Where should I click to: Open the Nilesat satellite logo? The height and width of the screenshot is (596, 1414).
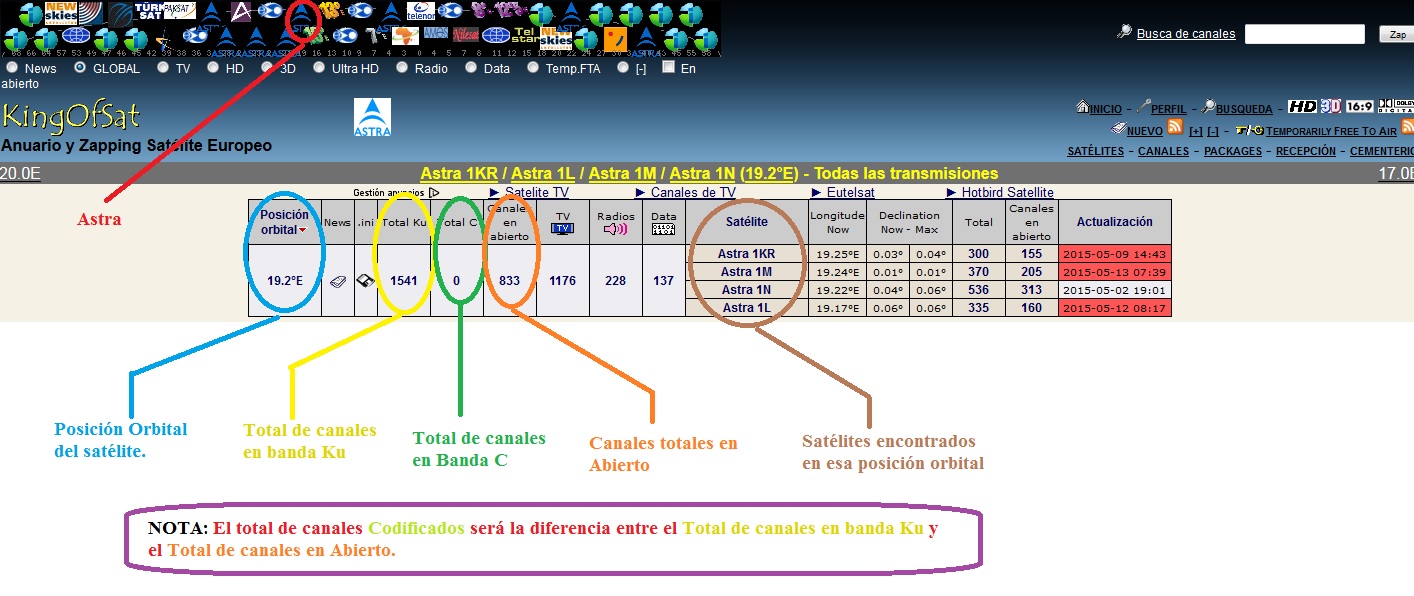pos(466,36)
